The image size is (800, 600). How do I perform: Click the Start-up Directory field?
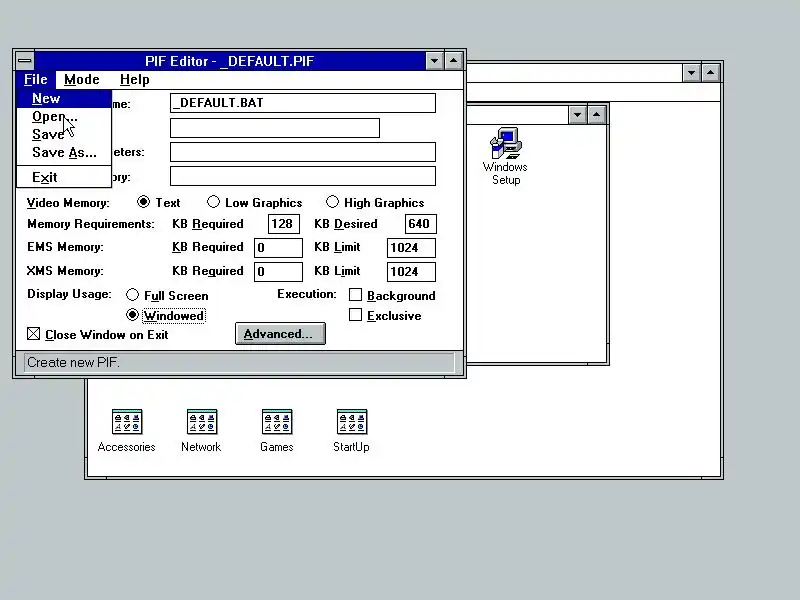click(x=303, y=176)
